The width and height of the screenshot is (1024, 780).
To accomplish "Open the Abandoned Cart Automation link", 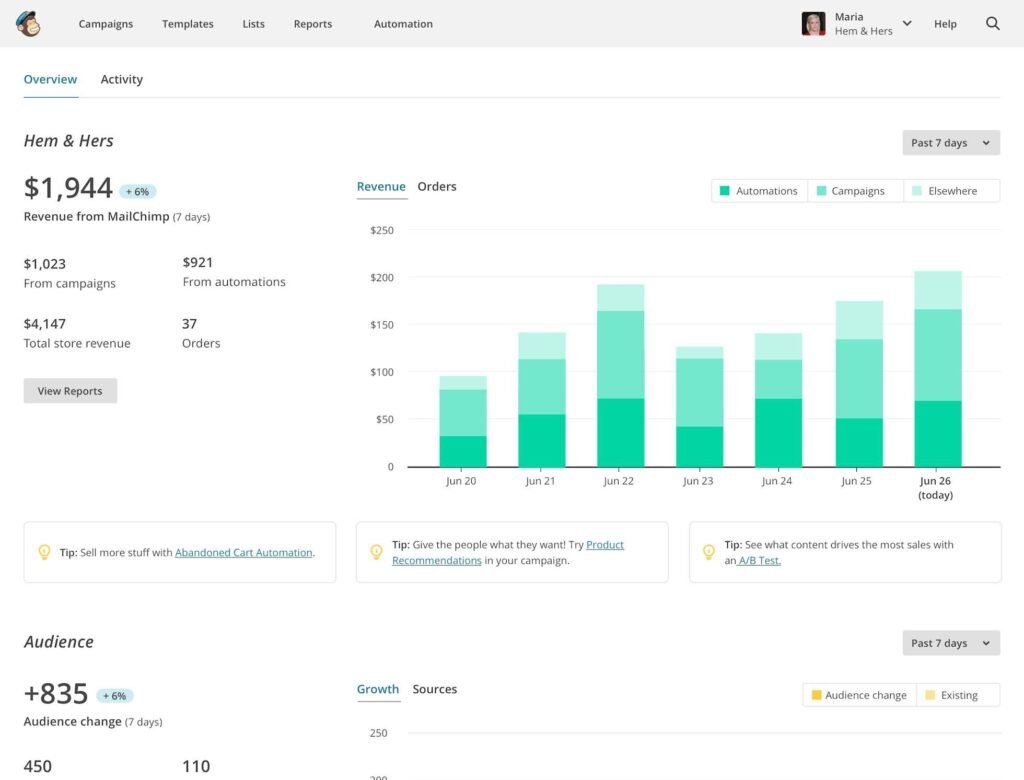I will point(243,551).
